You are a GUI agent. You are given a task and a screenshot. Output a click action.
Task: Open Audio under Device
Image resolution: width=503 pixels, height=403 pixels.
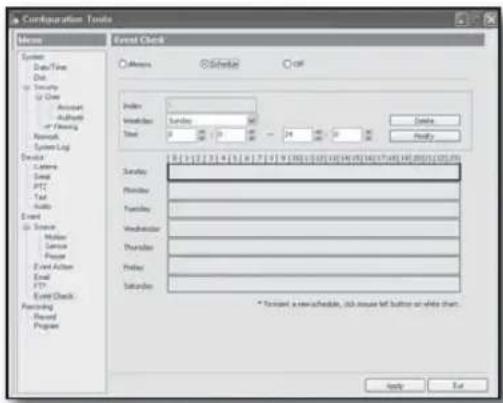point(43,207)
